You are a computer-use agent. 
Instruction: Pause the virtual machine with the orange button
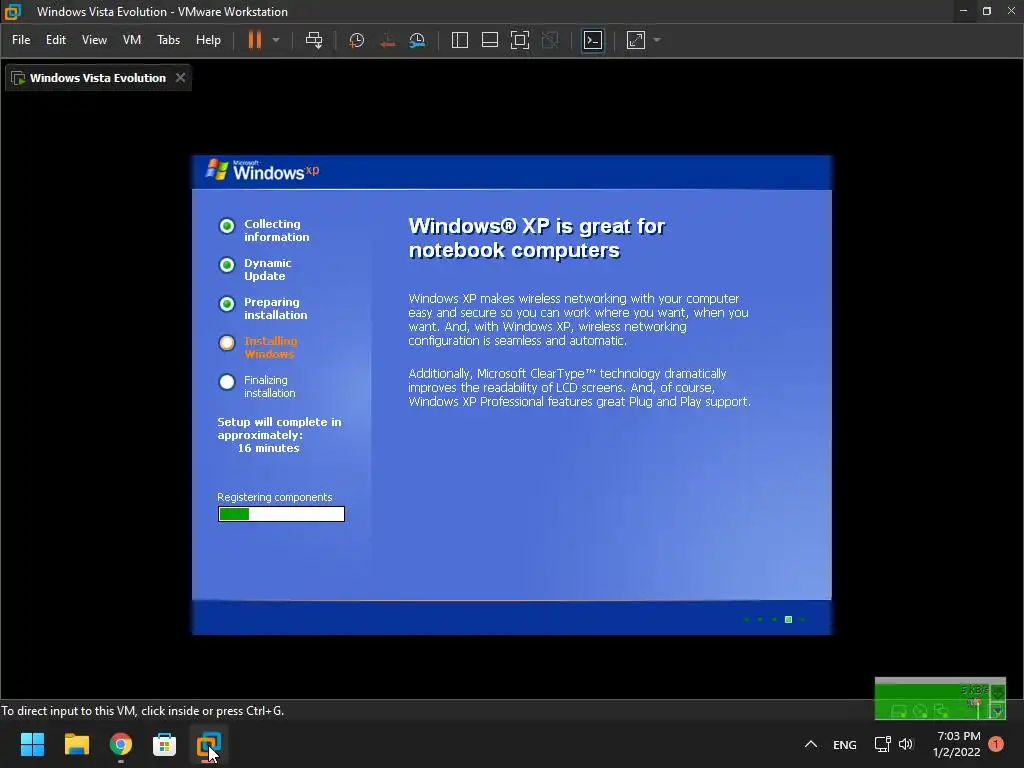255,40
